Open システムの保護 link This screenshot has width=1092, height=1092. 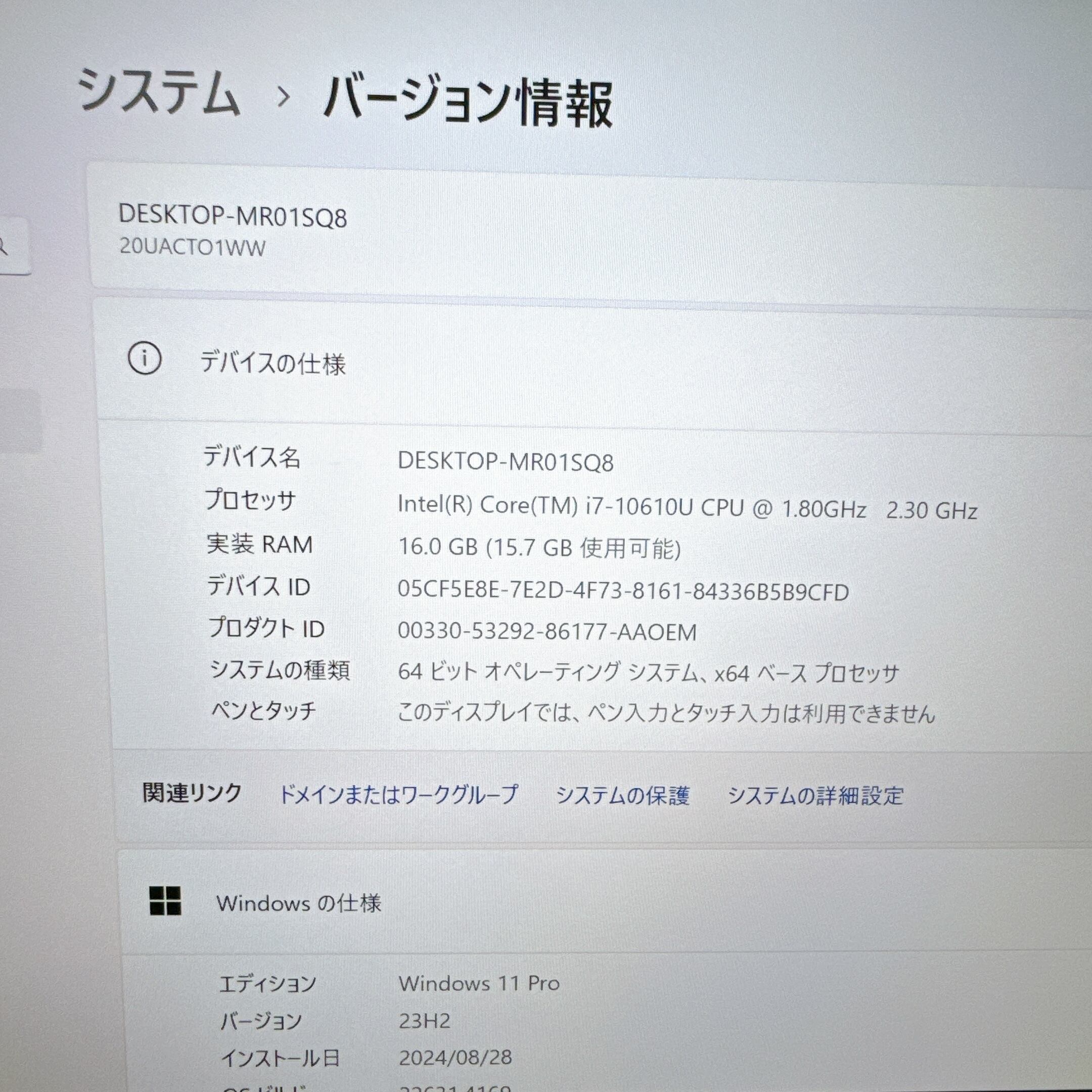tap(622, 795)
